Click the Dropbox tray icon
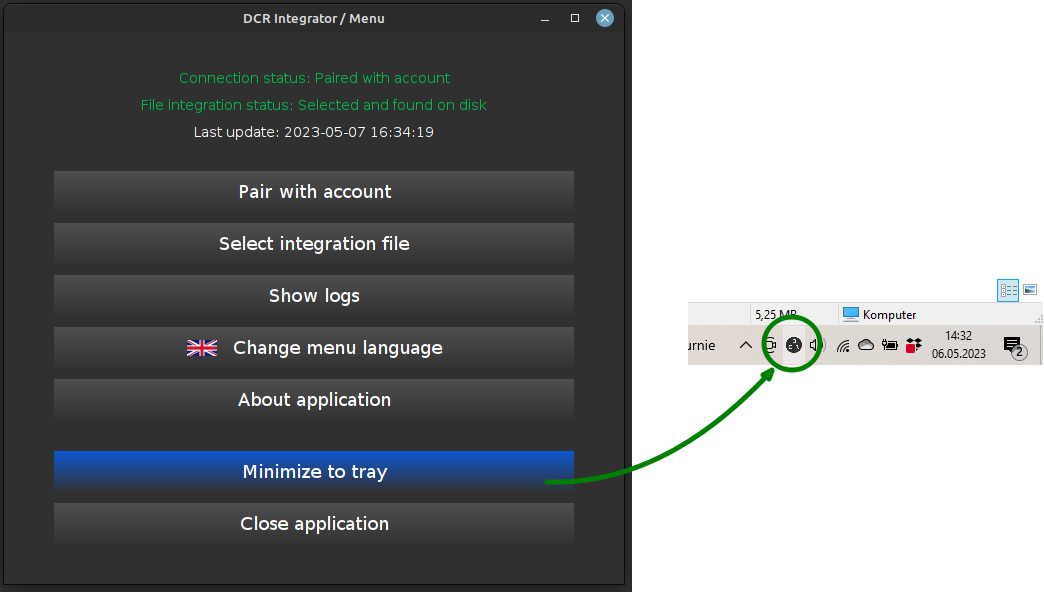 coord(914,345)
